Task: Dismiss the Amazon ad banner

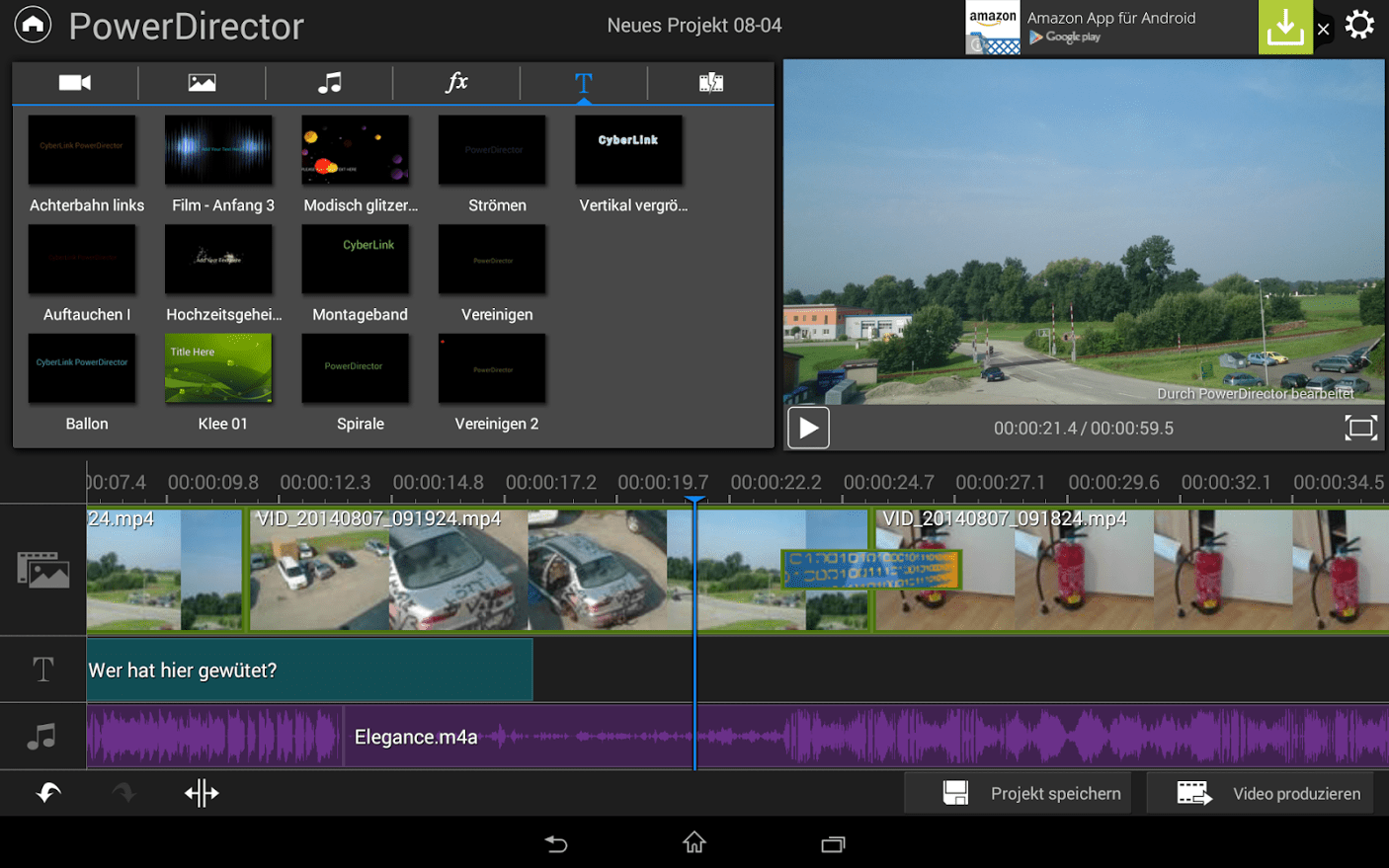Action: pyautogui.click(x=1324, y=29)
